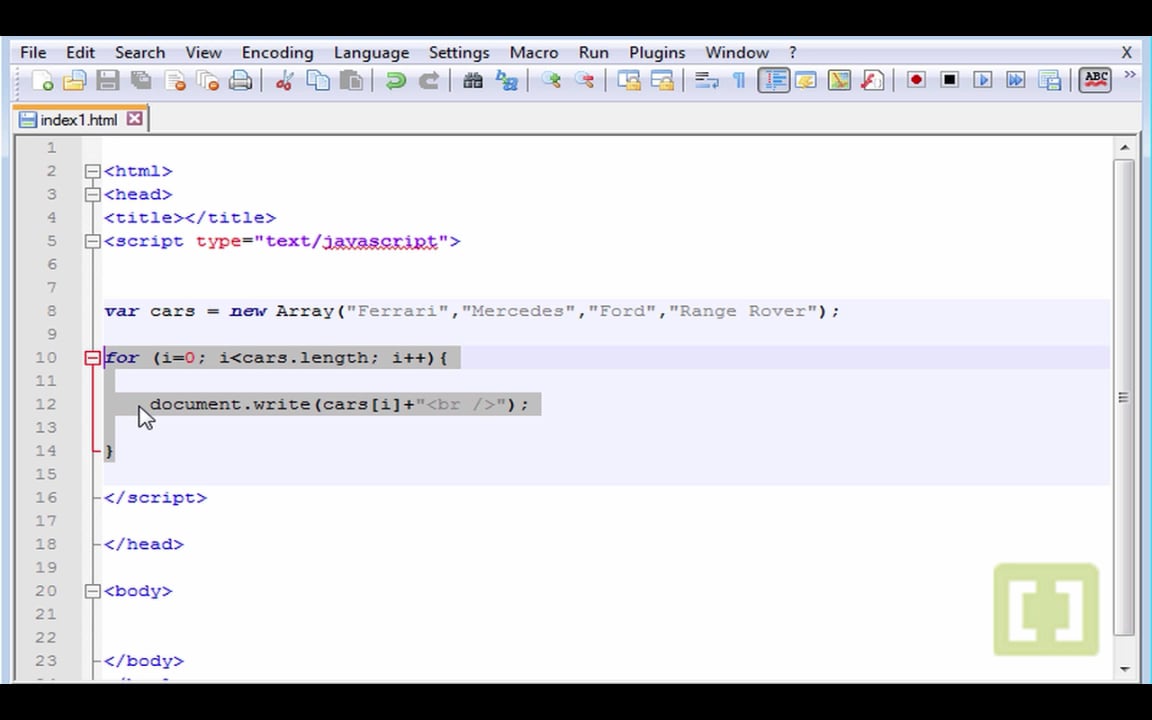
Task: Open the View menu
Action: click(x=204, y=53)
